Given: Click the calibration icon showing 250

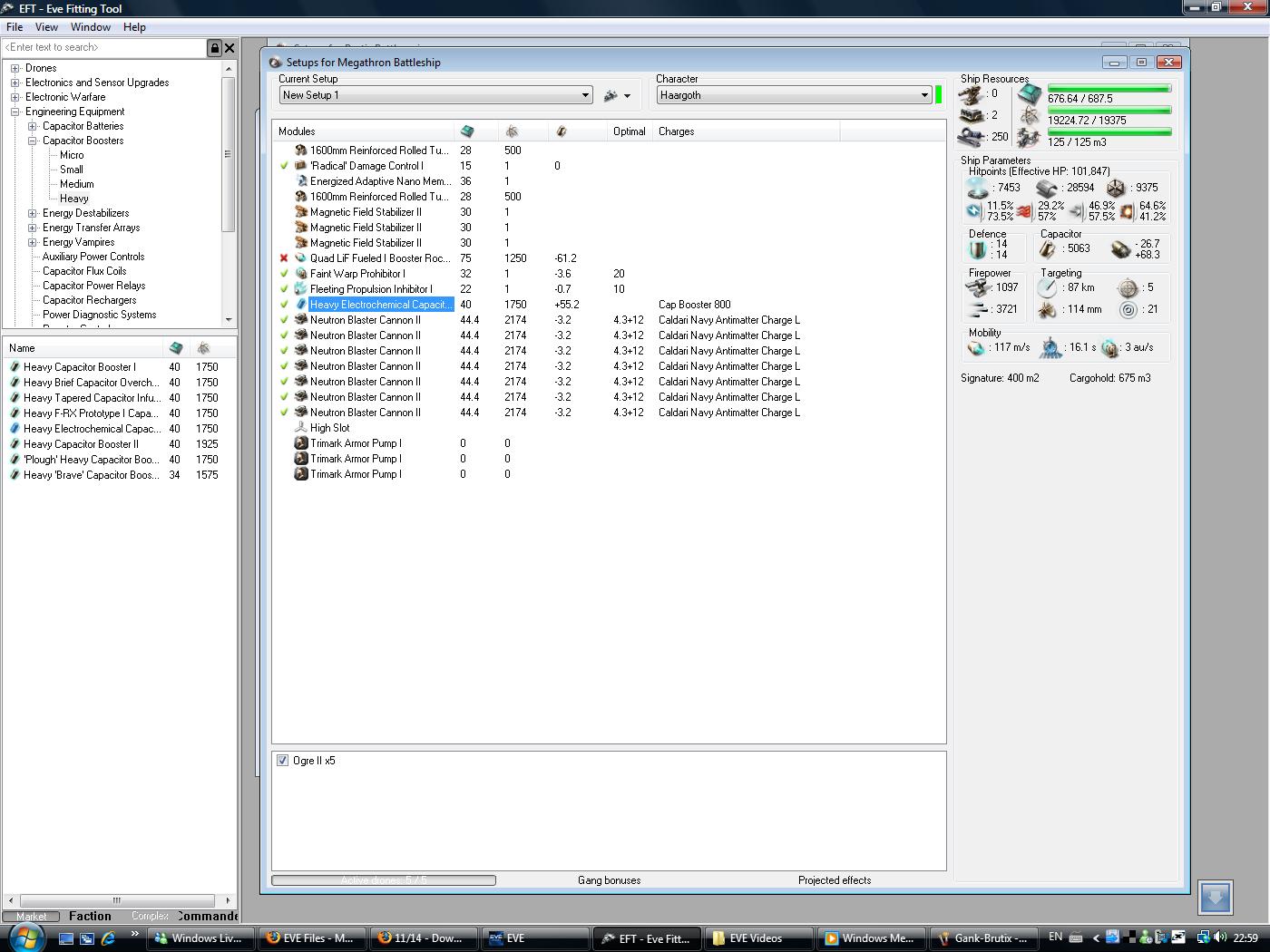Looking at the screenshot, I should [972, 137].
